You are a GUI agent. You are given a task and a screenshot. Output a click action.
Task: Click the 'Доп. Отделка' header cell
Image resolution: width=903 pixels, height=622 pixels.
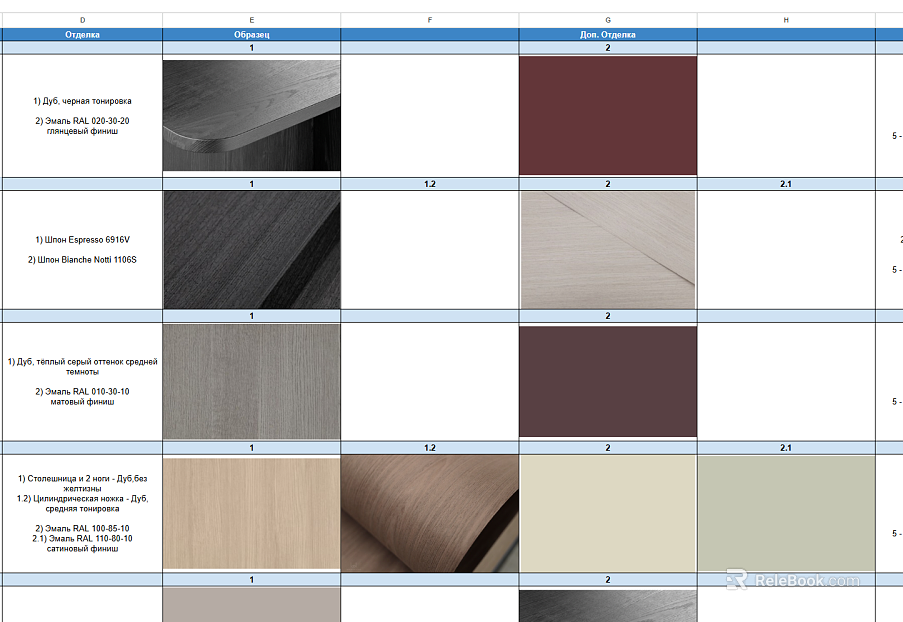pyautogui.click(x=608, y=35)
